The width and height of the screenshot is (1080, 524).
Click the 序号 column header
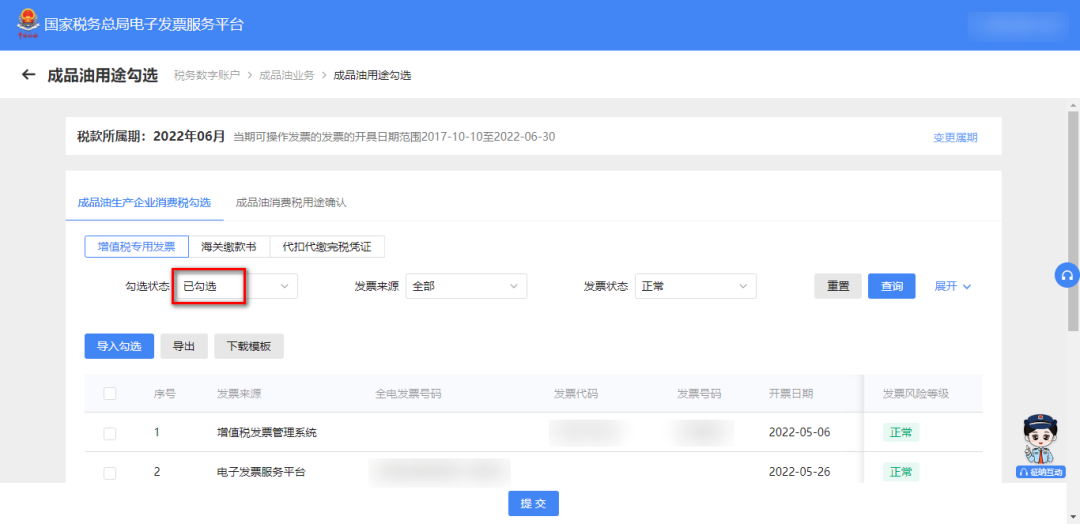(165, 394)
